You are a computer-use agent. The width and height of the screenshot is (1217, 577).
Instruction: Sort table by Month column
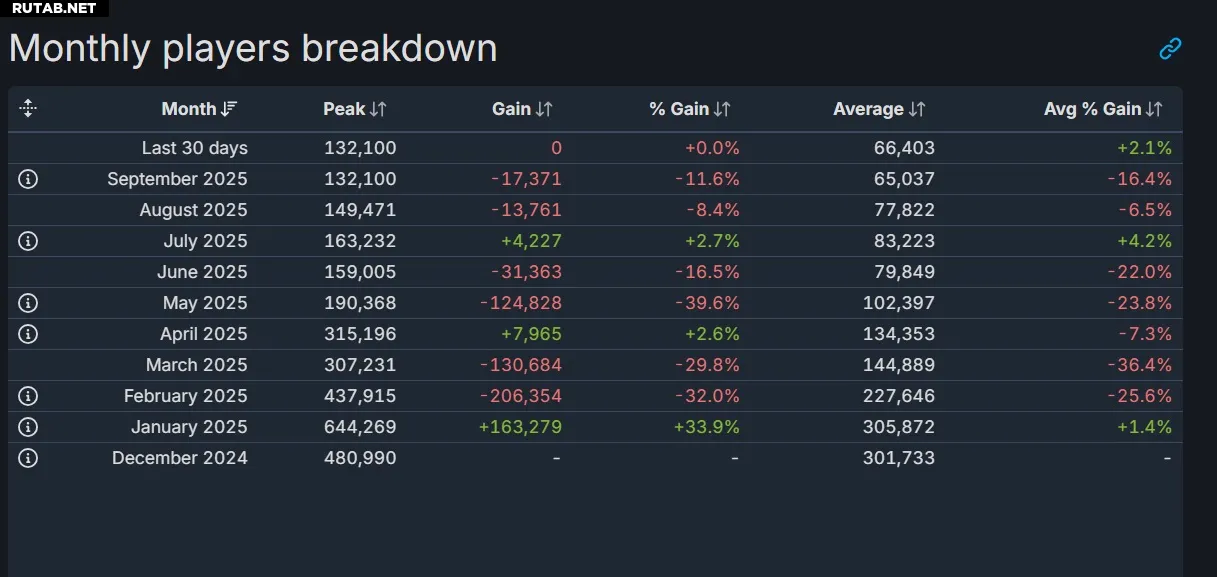199,109
